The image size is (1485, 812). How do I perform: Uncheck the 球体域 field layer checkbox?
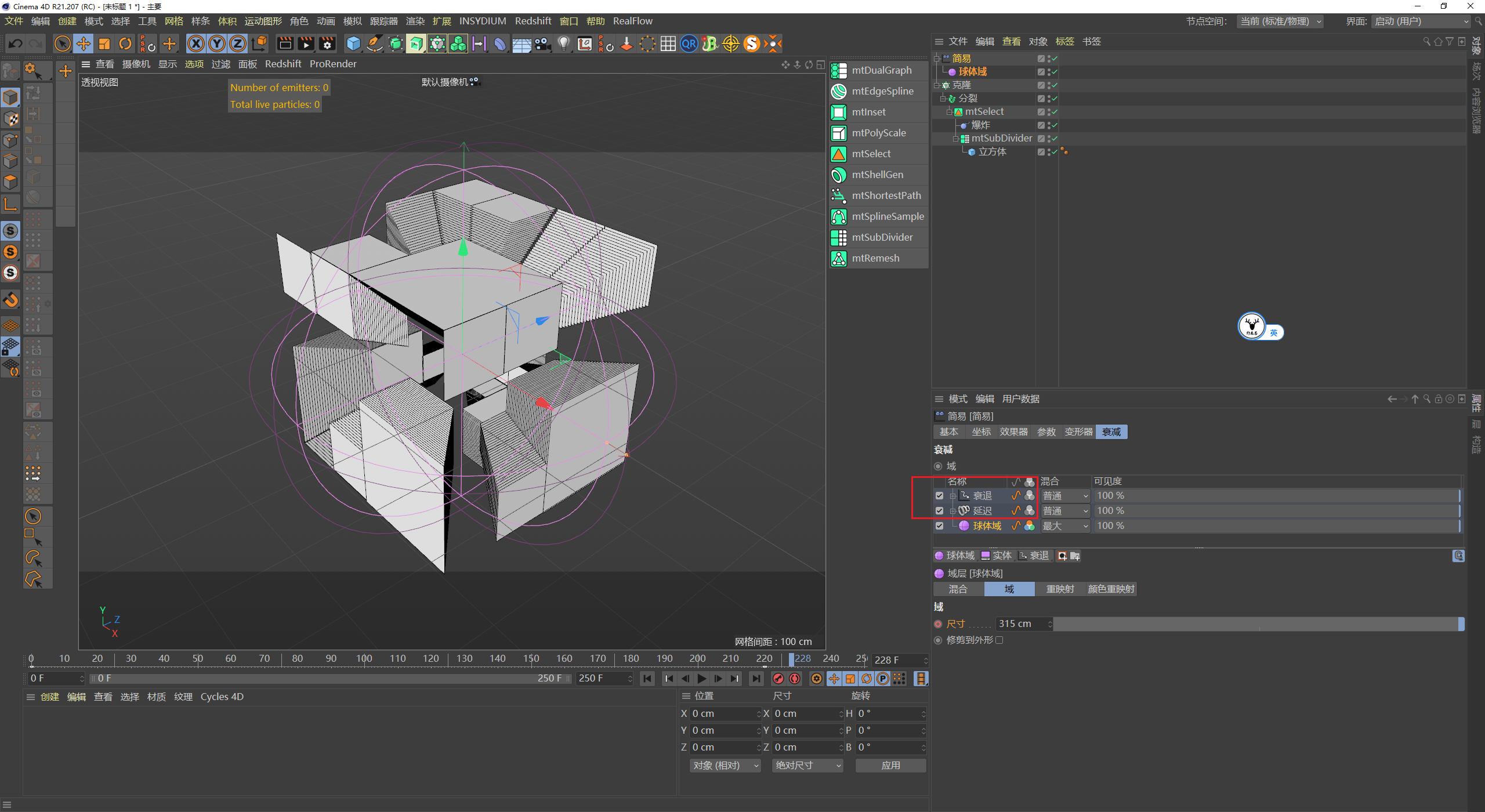(x=939, y=526)
